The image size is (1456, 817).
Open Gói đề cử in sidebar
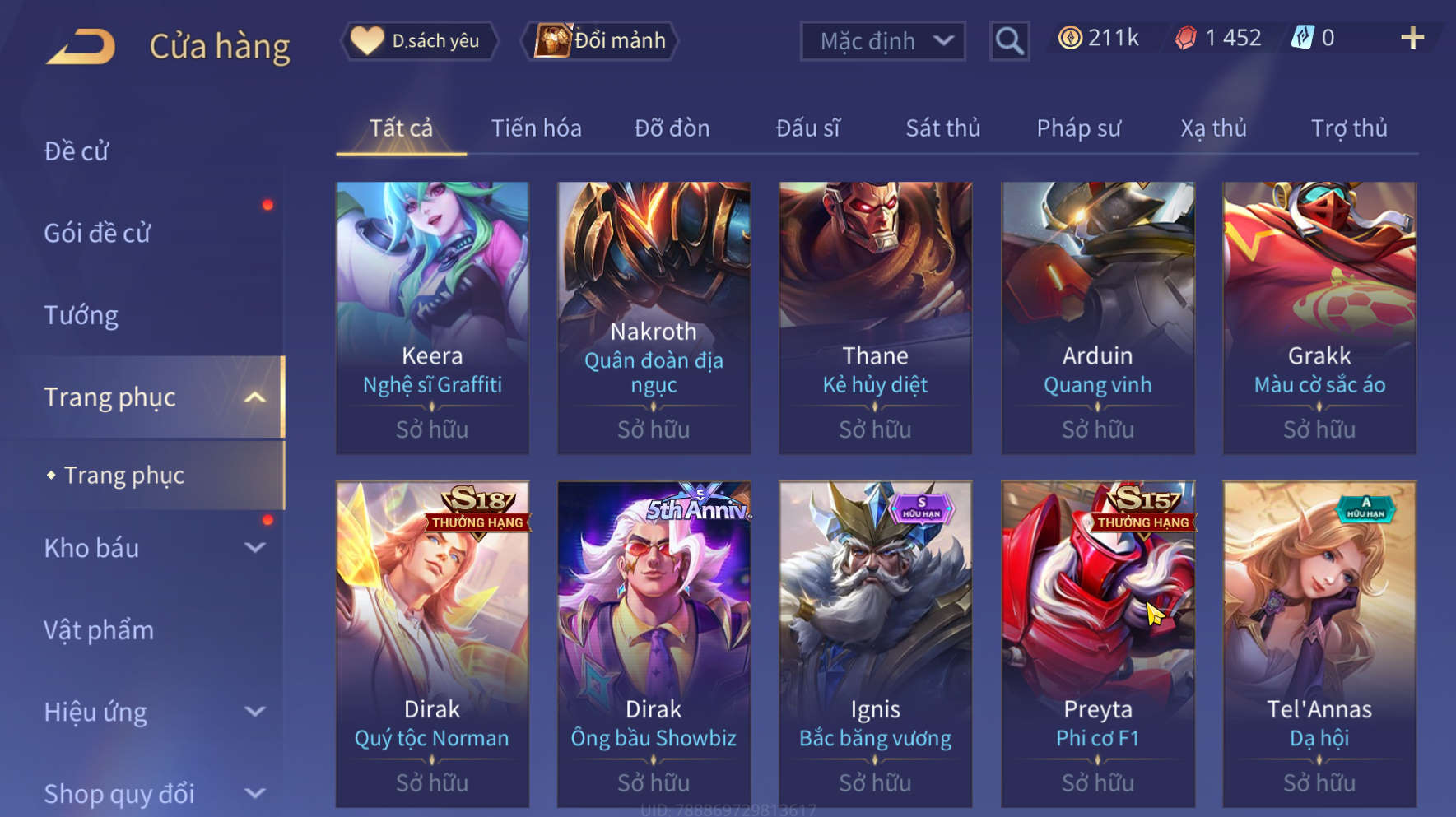(97, 234)
